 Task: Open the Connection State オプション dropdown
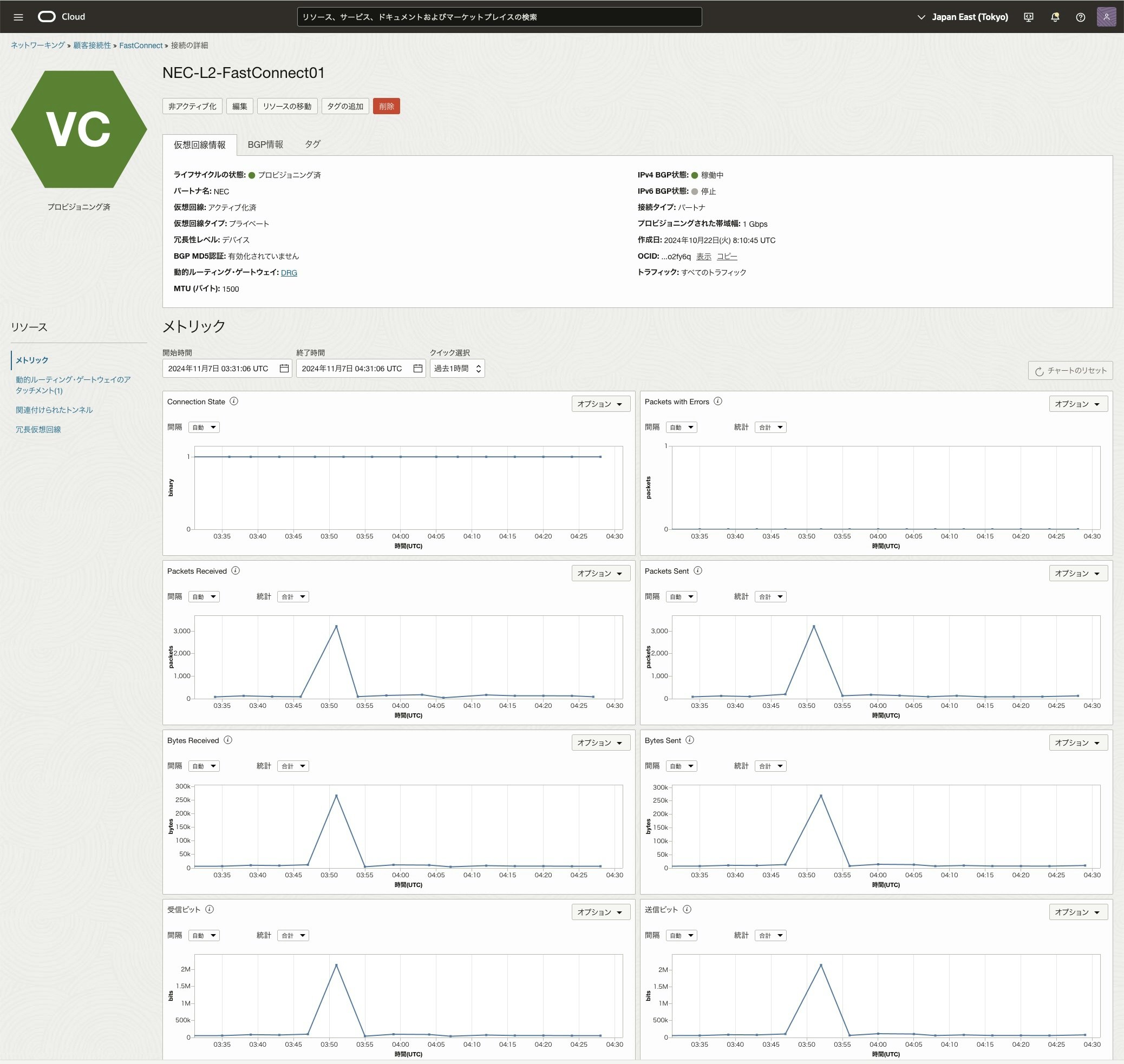600,404
